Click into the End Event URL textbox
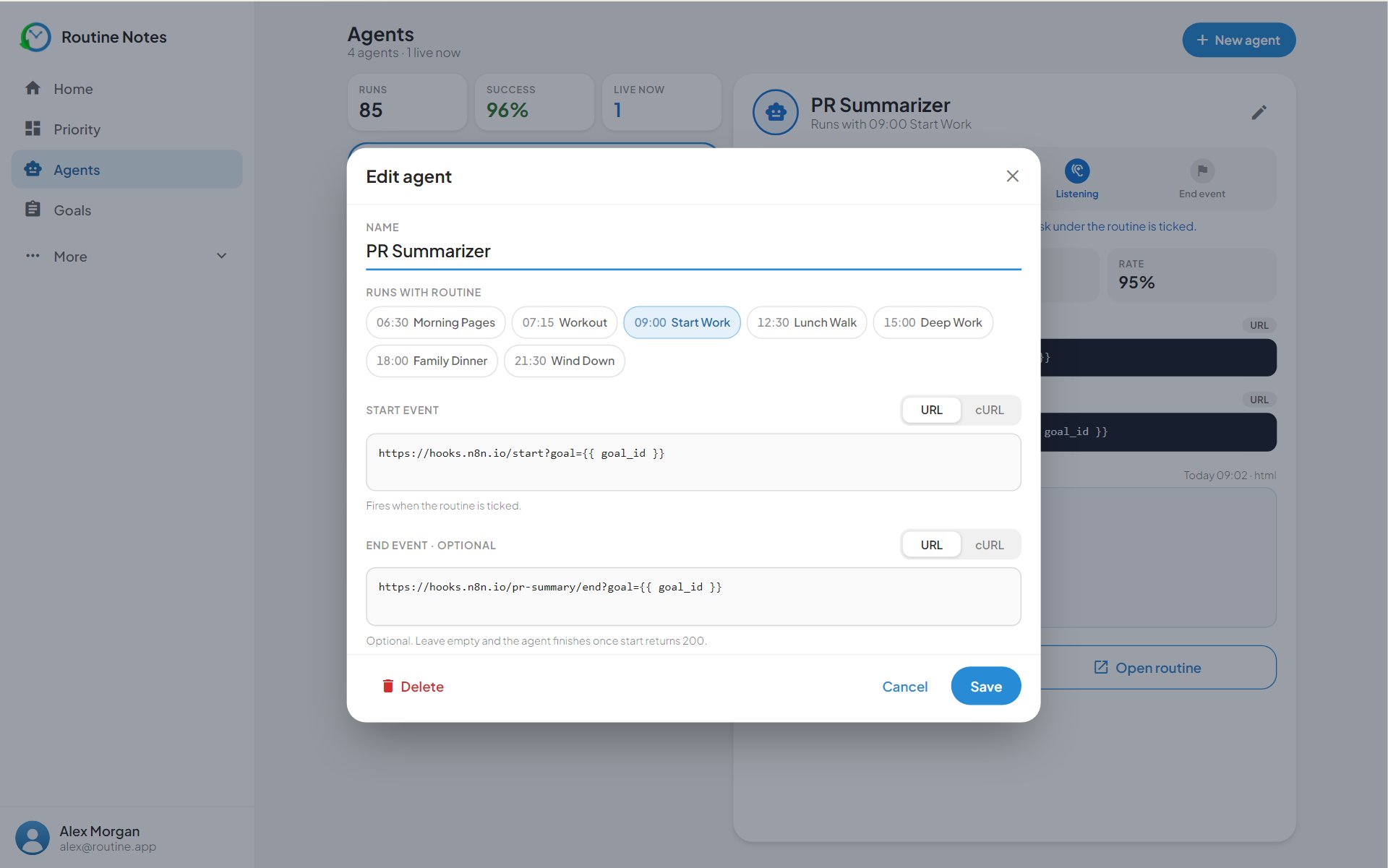This screenshot has width=1388, height=868. tap(693, 596)
